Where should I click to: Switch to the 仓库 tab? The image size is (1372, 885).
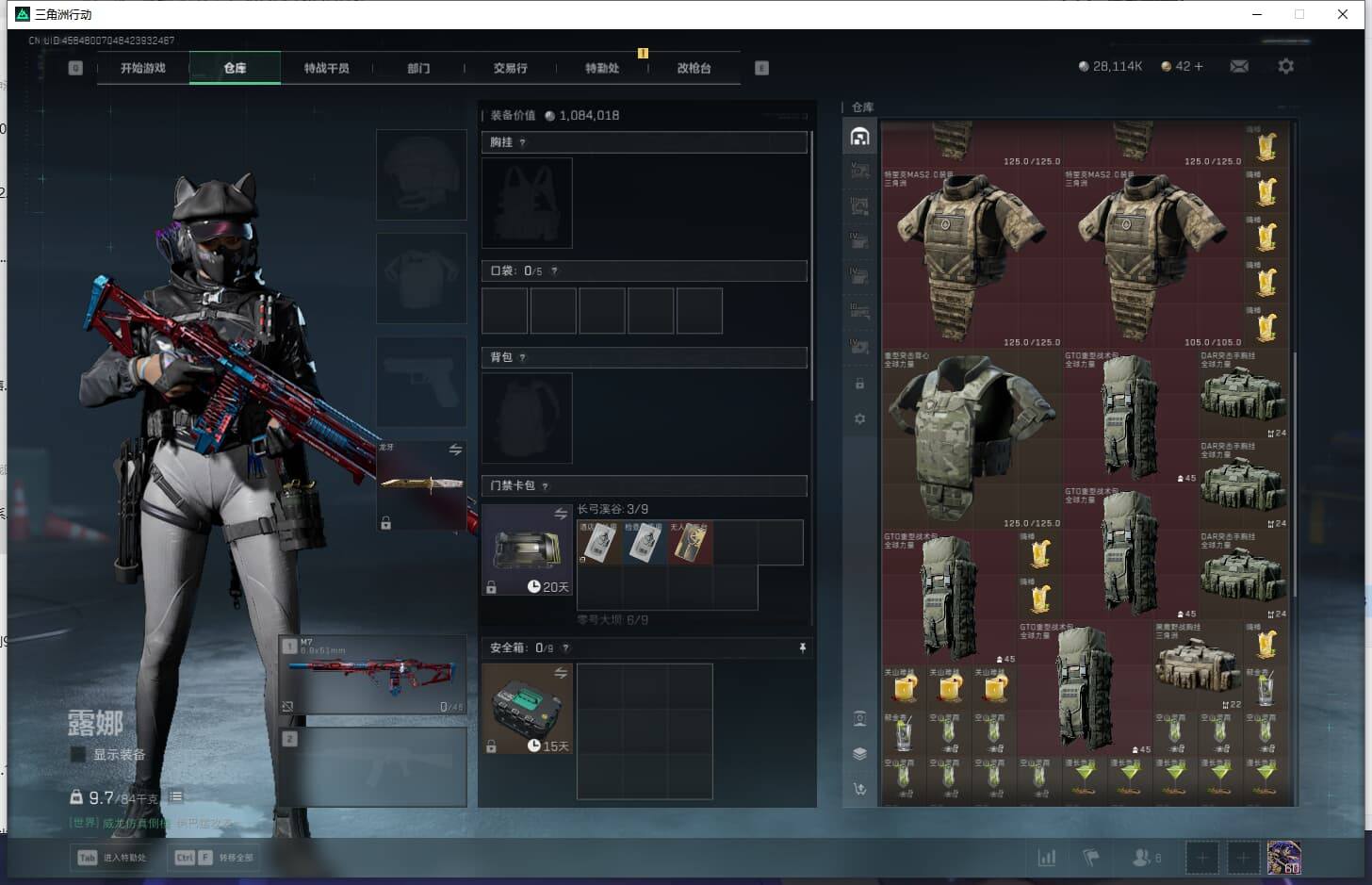(235, 68)
